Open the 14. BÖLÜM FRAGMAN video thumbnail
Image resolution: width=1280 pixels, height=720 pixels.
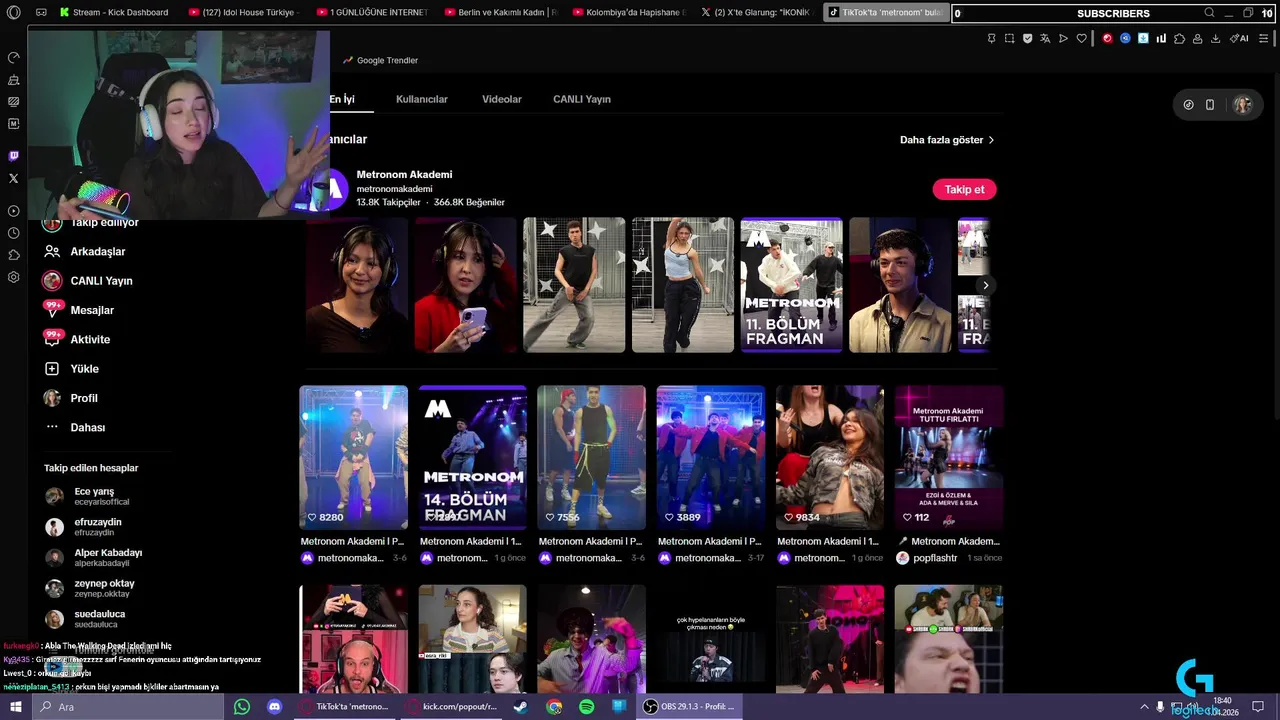click(472, 457)
